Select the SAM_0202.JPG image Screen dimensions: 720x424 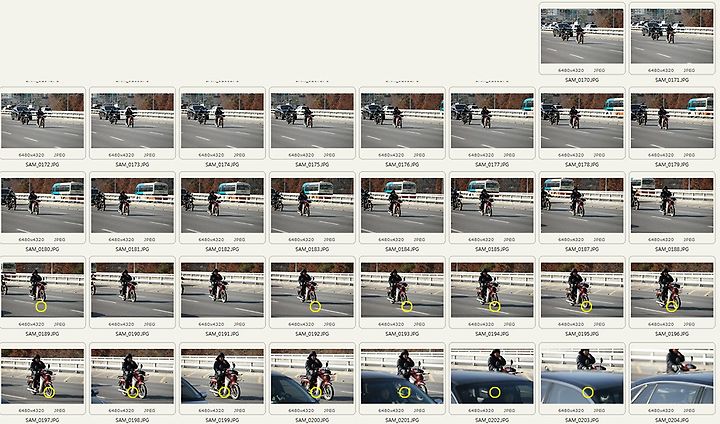tap(492, 376)
